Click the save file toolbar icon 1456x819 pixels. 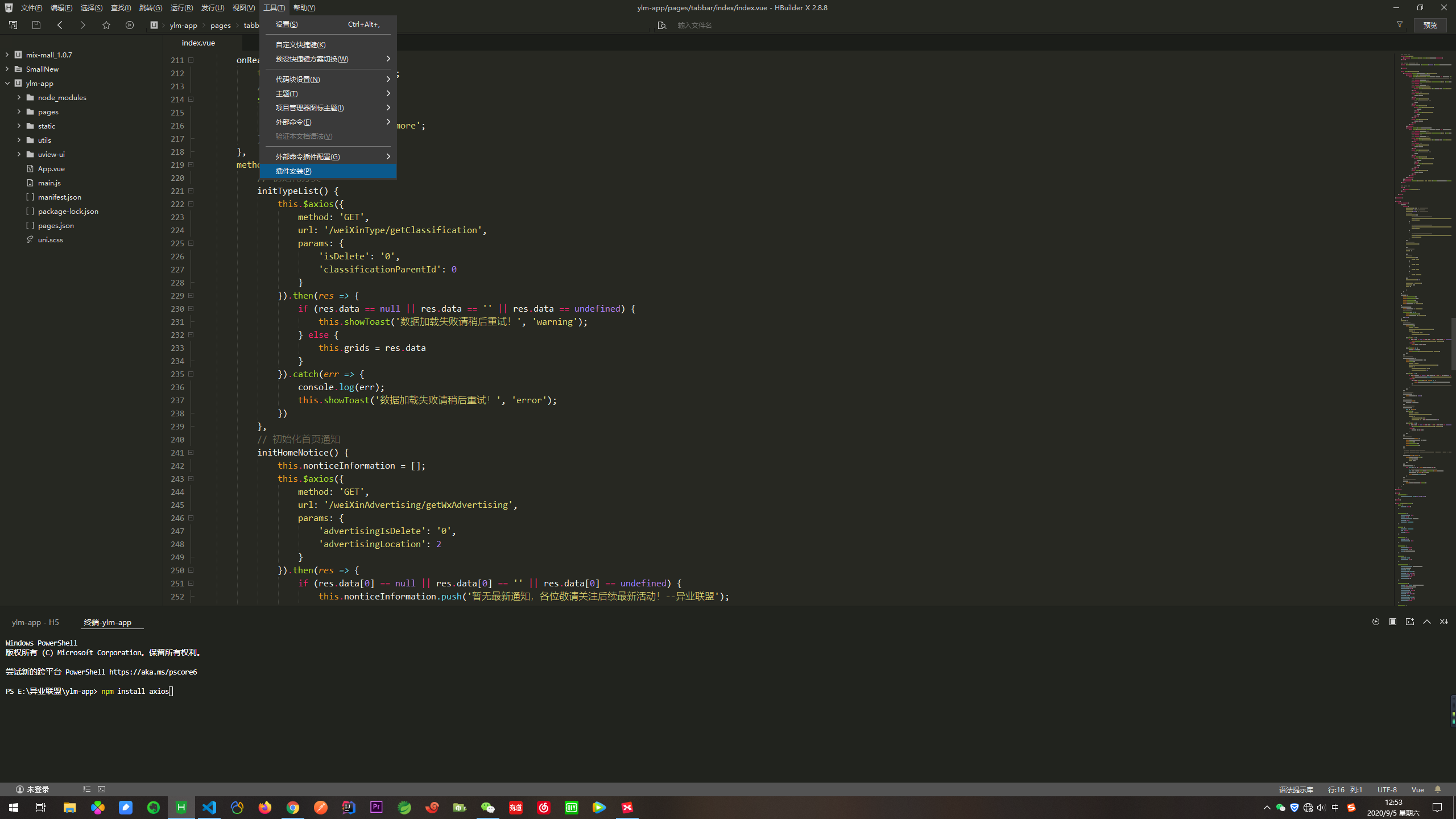[36, 25]
